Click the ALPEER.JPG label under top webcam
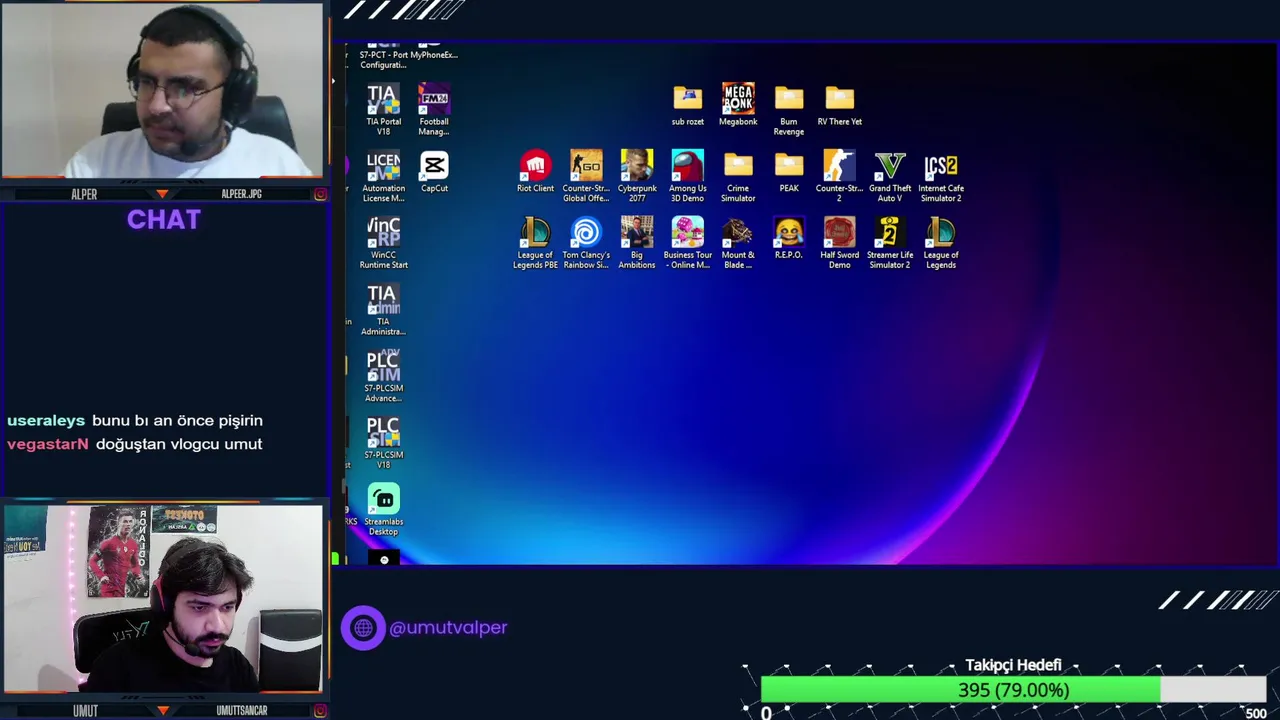The image size is (1280, 720). pyautogui.click(x=241, y=194)
